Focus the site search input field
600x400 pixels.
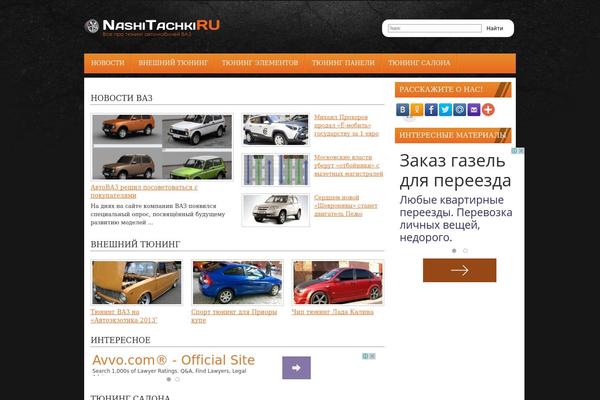pyautogui.click(x=435, y=28)
